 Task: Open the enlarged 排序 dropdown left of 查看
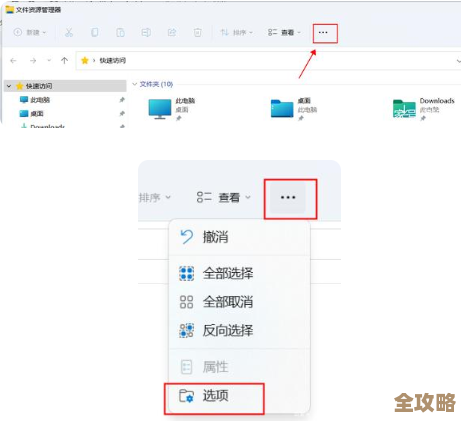click(x=155, y=198)
